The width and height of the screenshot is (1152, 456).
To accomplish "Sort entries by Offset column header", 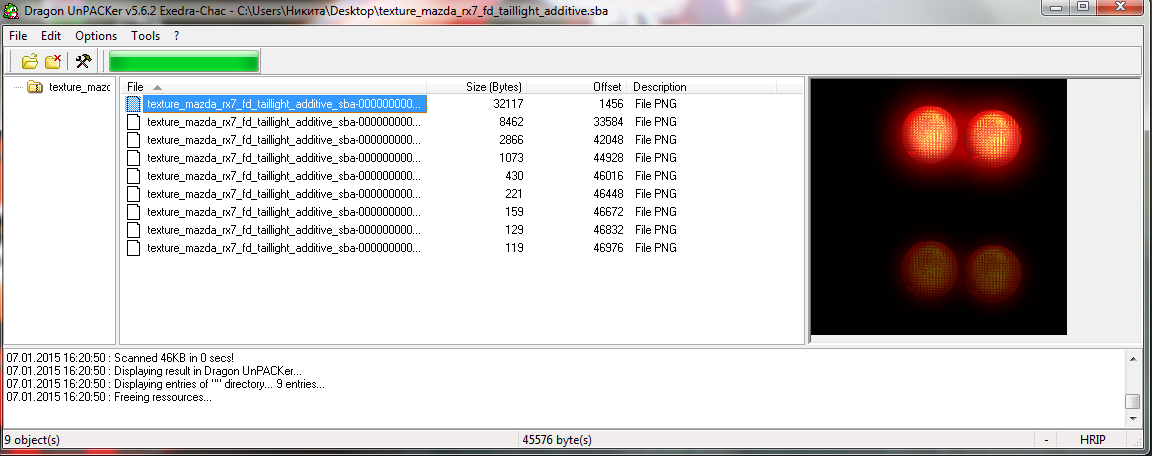I will pyautogui.click(x=606, y=87).
